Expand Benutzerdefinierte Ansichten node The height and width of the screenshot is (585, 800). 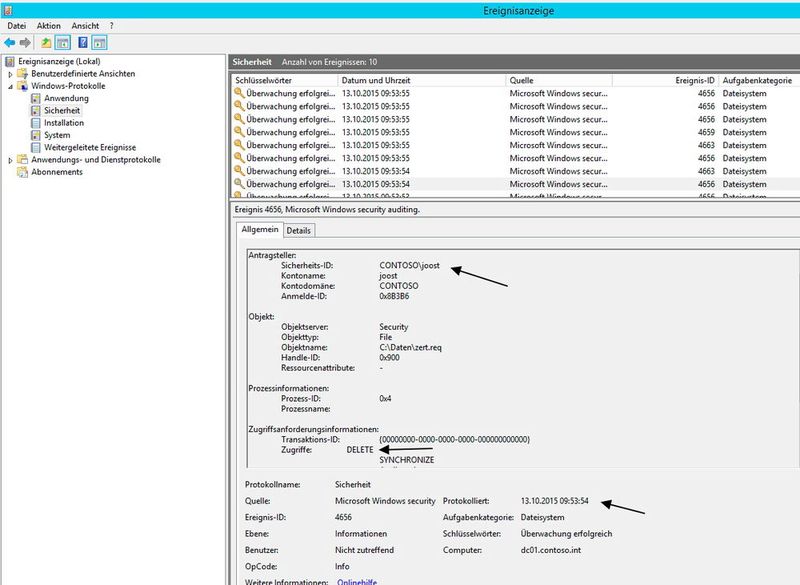10,74
